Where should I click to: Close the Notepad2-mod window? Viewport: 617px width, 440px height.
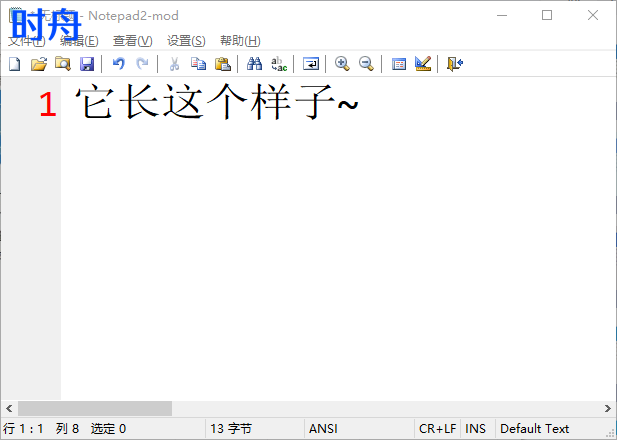593,15
